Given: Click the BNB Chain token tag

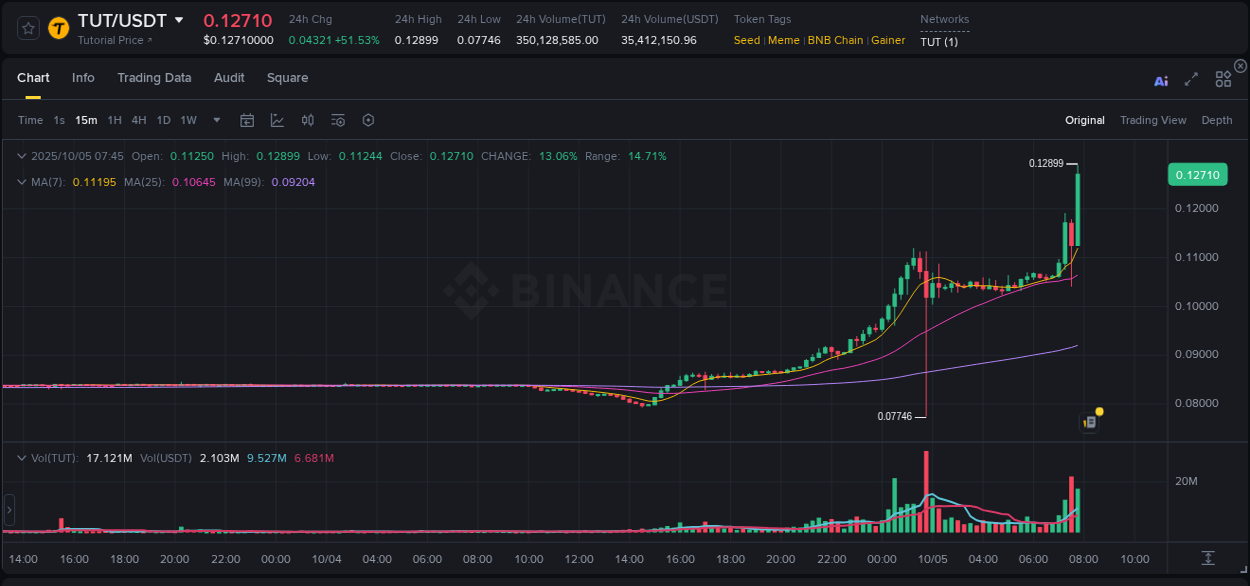Looking at the screenshot, I should (x=835, y=40).
